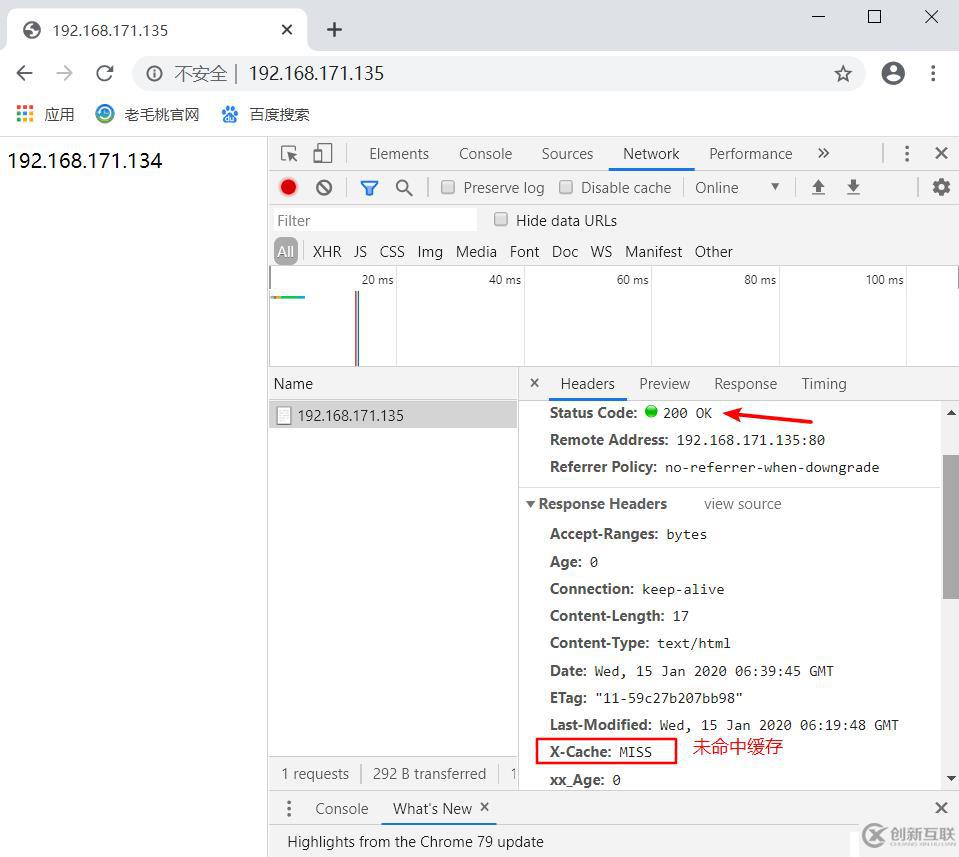Click the Filter text field
This screenshot has height=857, width=959.
(374, 220)
